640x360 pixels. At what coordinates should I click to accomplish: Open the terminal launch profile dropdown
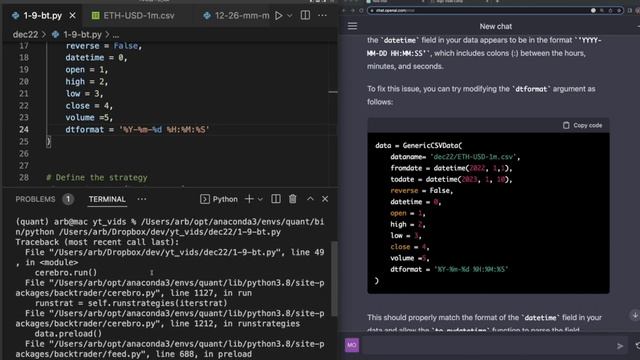click(x=260, y=199)
